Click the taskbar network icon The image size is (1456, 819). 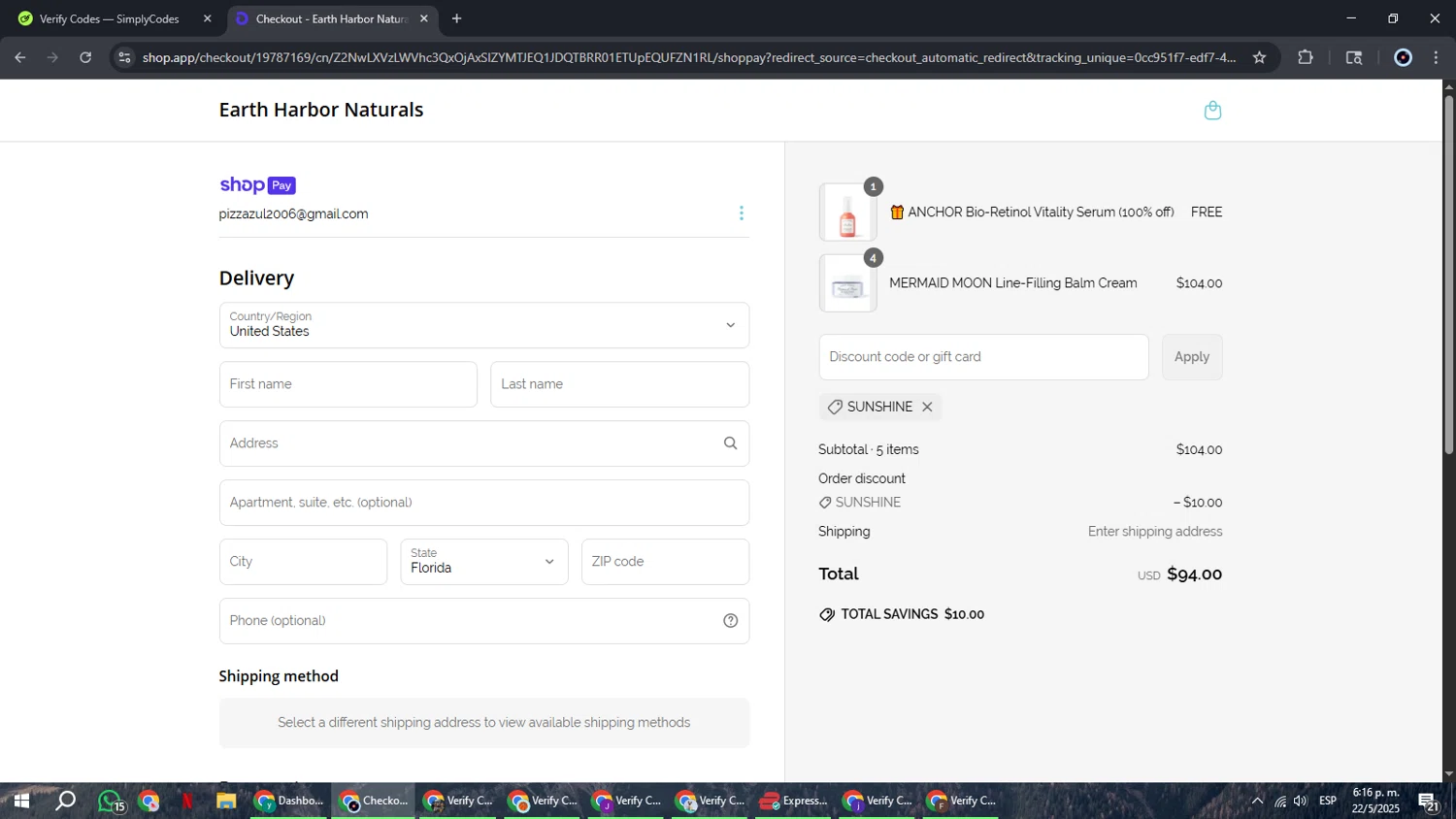point(1280,802)
